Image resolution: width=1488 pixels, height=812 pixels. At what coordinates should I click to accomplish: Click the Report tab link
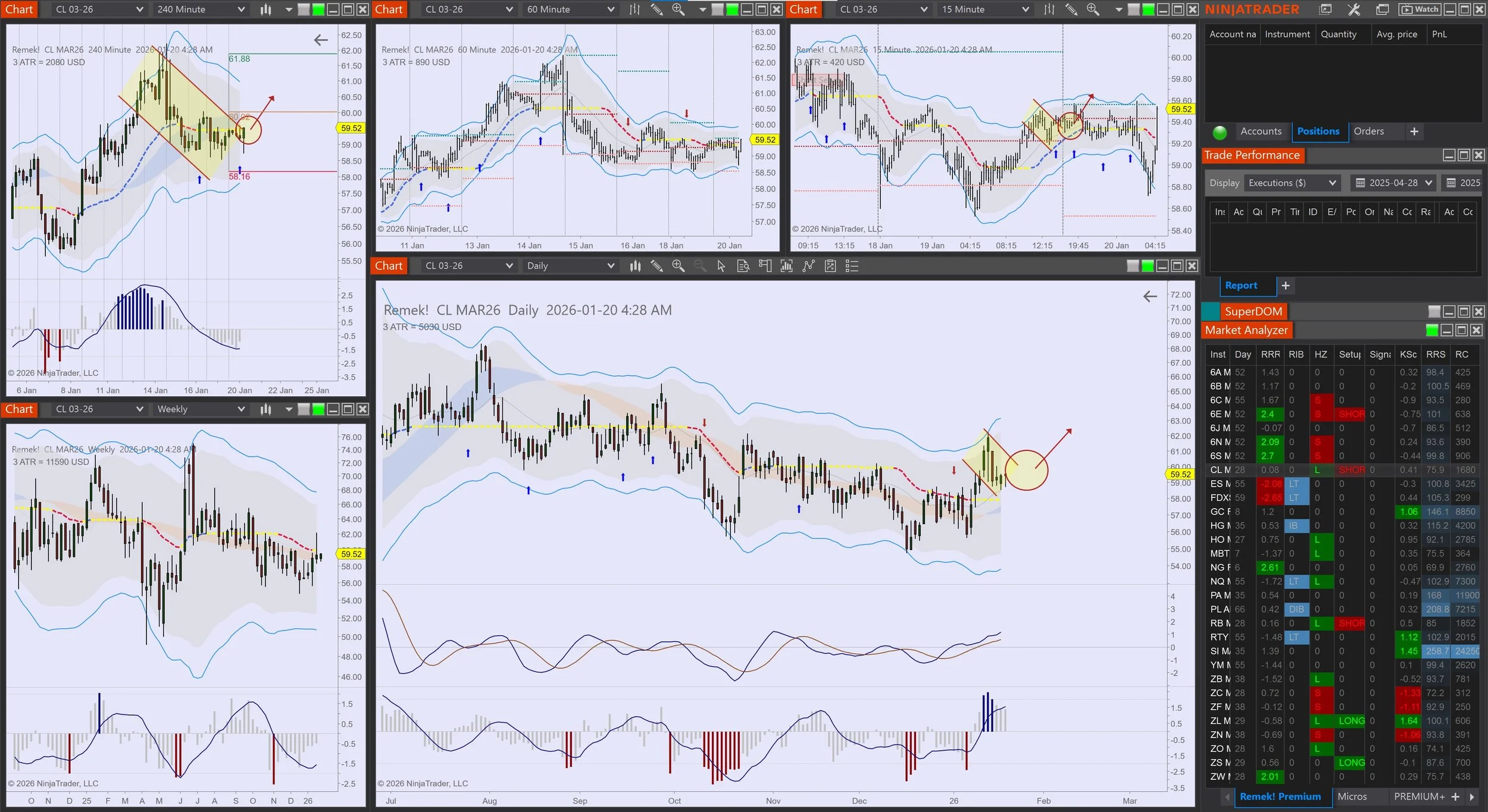[x=1241, y=286]
